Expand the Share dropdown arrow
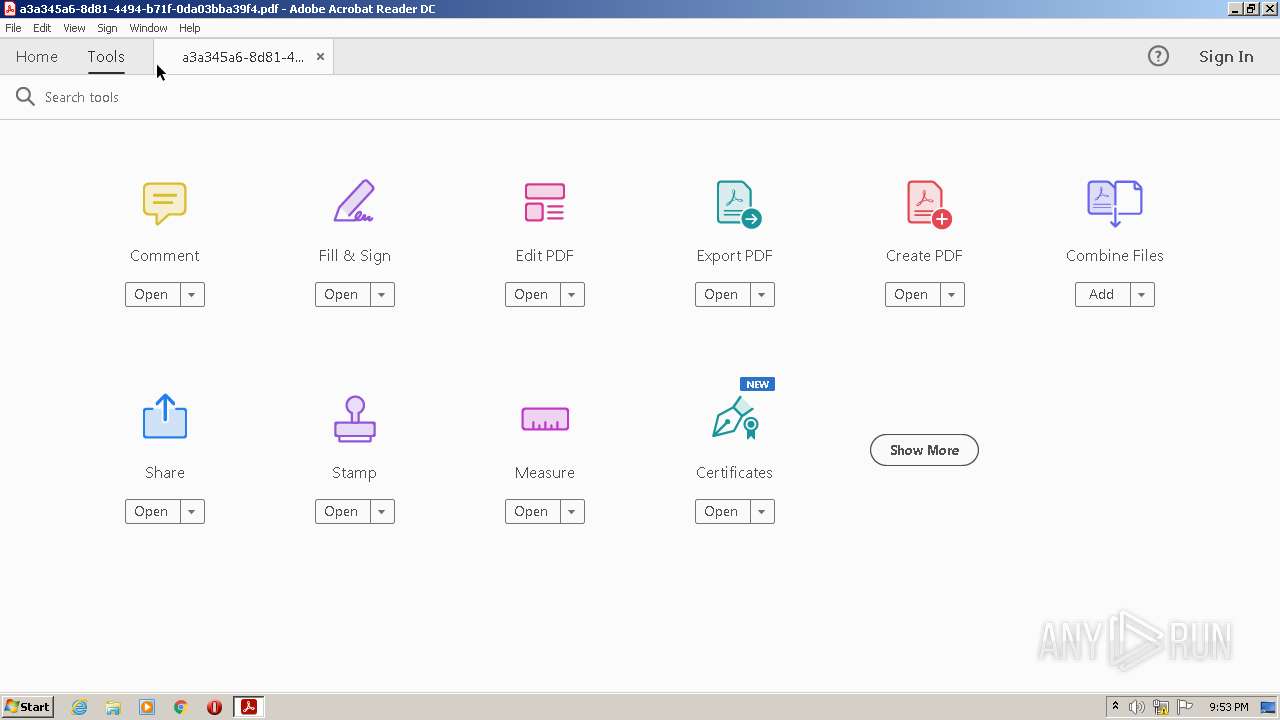This screenshot has height=720, width=1280. point(191,512)
